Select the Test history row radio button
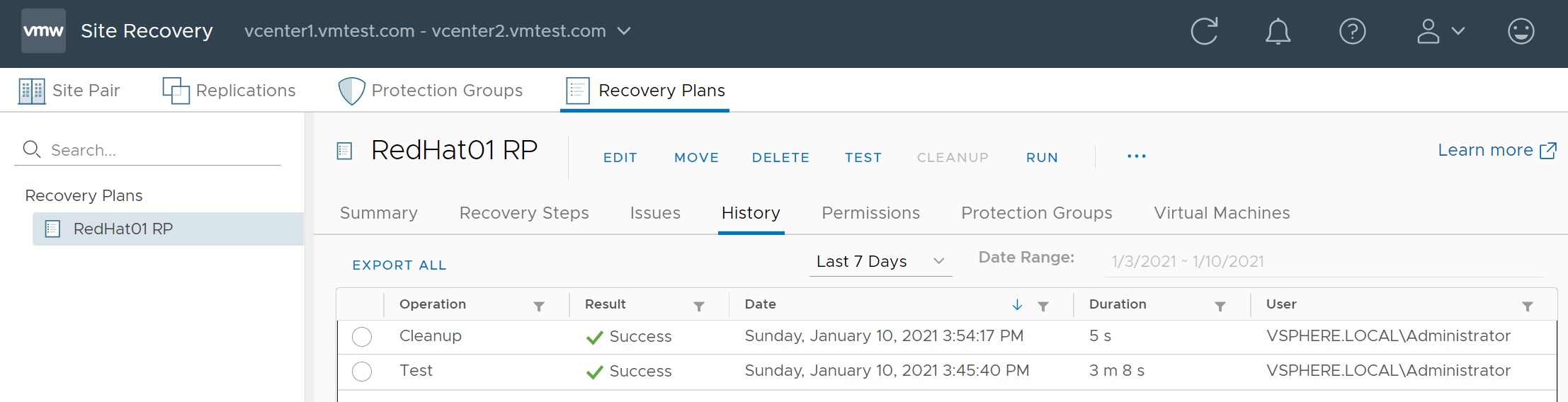The image size is (1568, 402). pyautogui.click(x=362, y=372)
